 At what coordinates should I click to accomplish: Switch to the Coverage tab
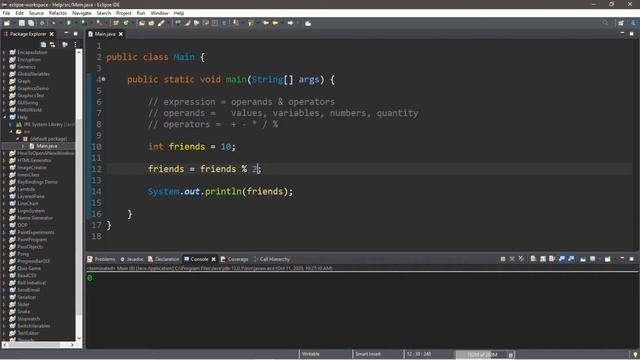coord(235,259)
